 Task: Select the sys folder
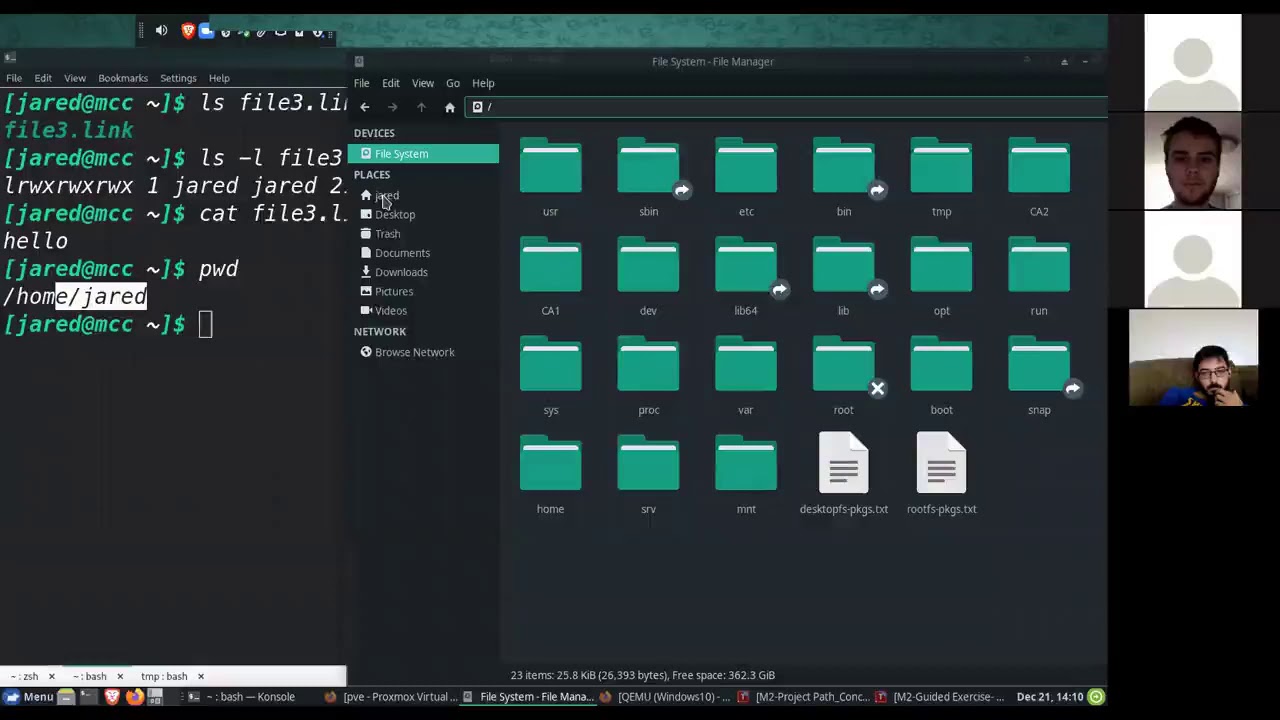tap(550, 375)
